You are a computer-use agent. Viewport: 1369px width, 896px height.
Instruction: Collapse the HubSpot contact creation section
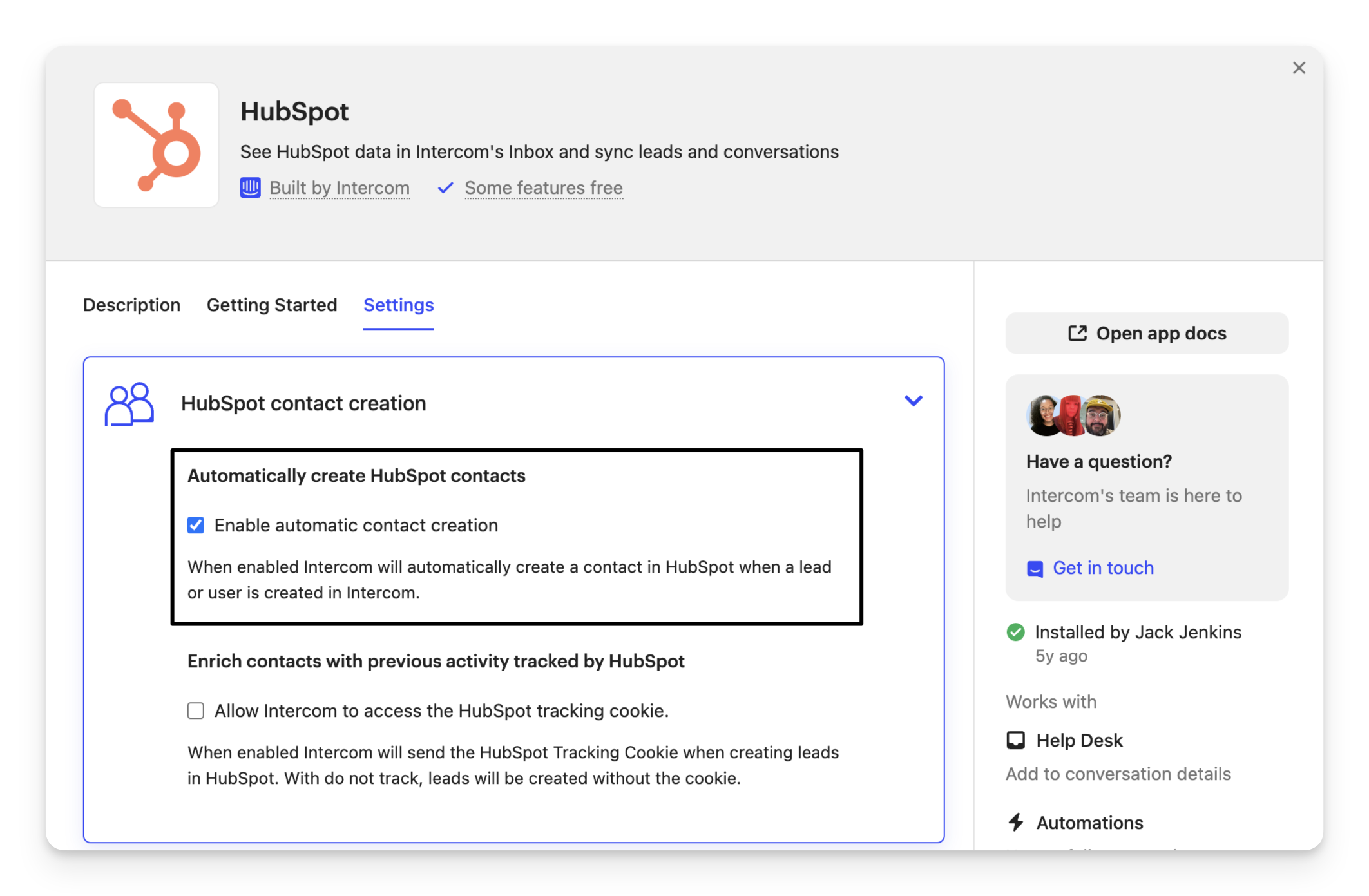[914, 401]
